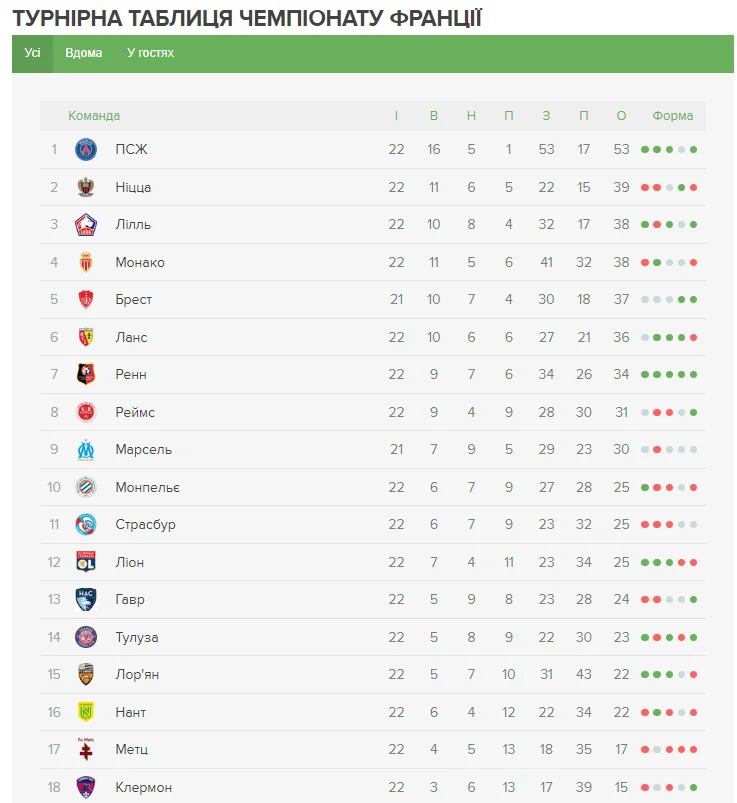Select the Усі tab
The image size is (737, 803).
click(32, 53)
